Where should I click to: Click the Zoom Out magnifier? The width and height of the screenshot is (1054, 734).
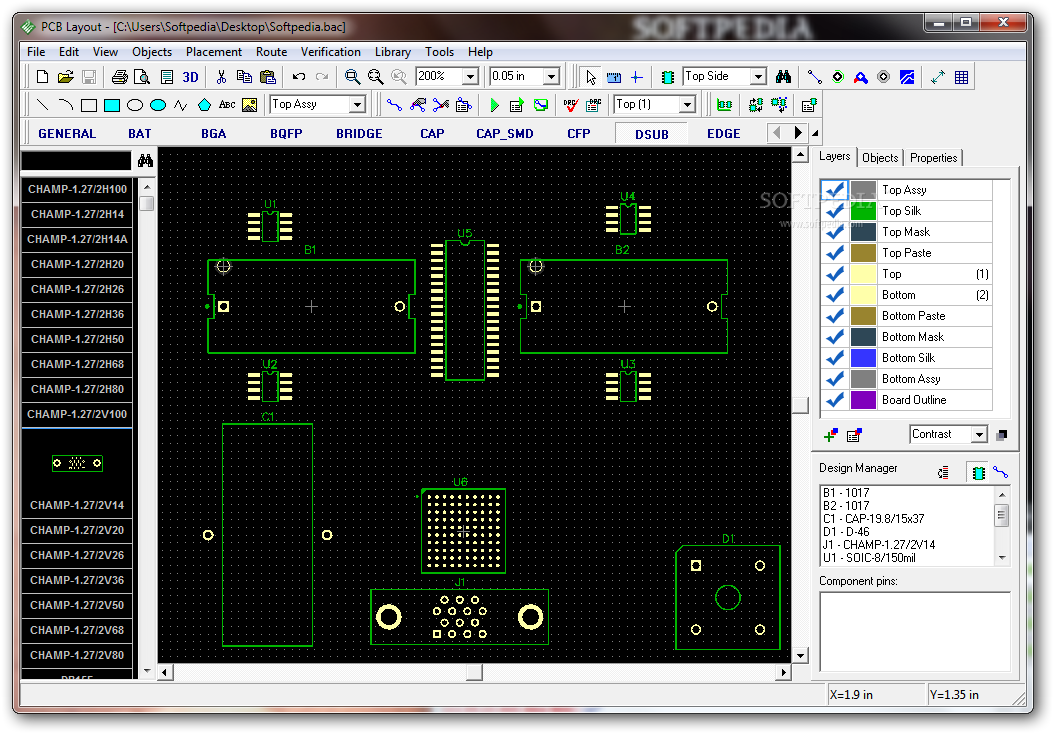(x=375, y=77)
